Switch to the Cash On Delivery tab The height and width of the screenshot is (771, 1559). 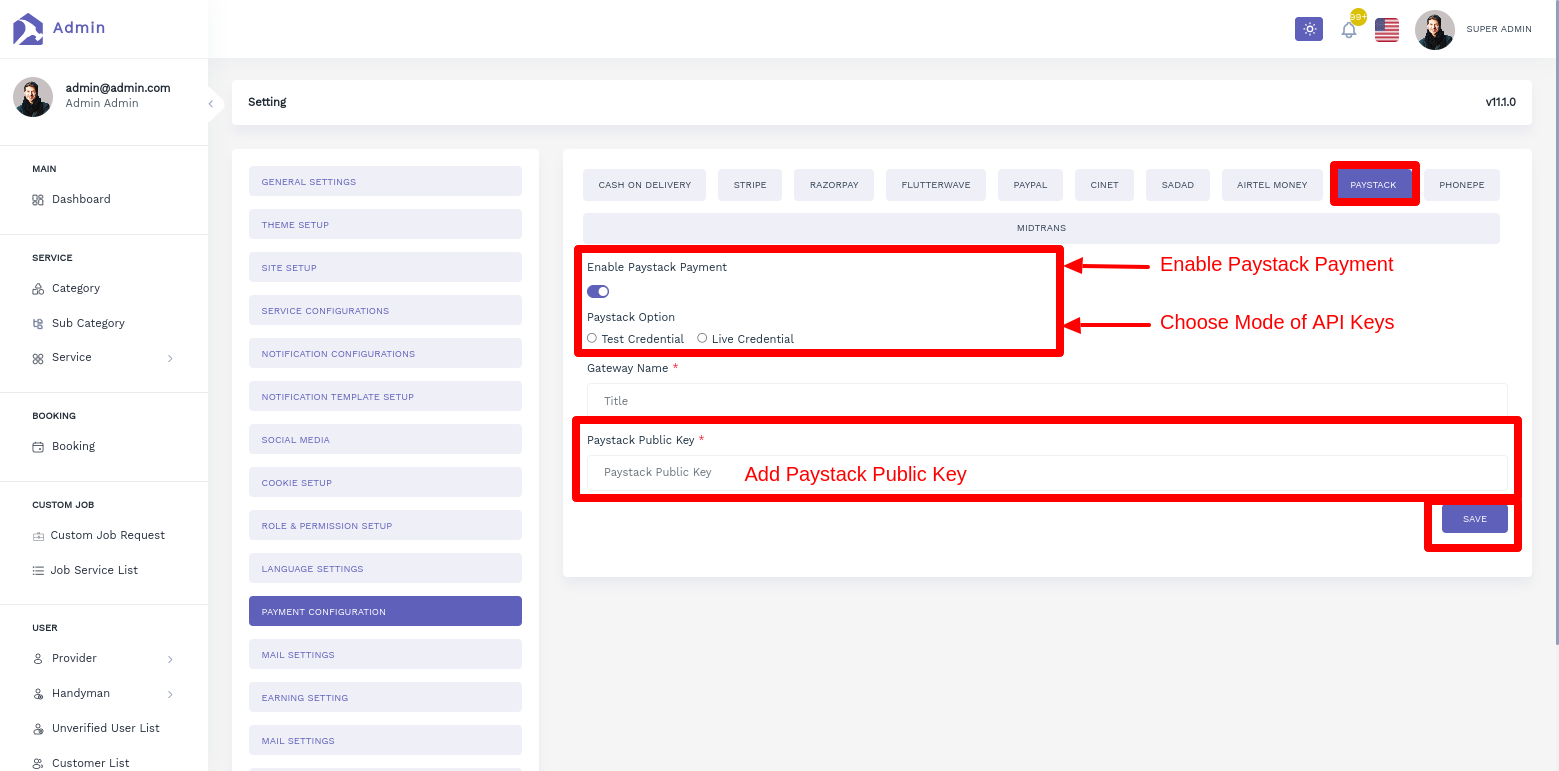coord(644,185)
